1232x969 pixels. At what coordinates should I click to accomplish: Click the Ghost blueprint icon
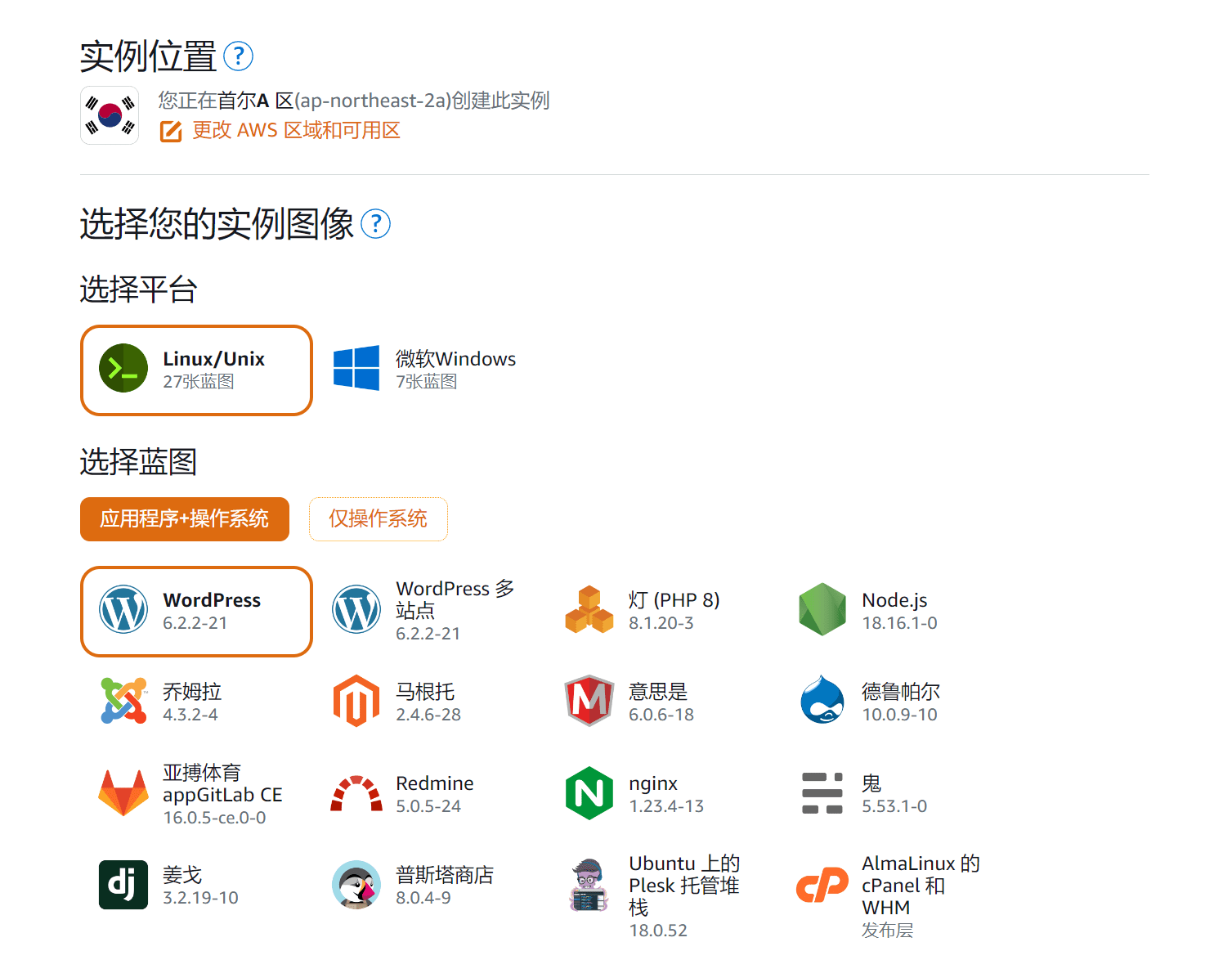coord(822,792)
